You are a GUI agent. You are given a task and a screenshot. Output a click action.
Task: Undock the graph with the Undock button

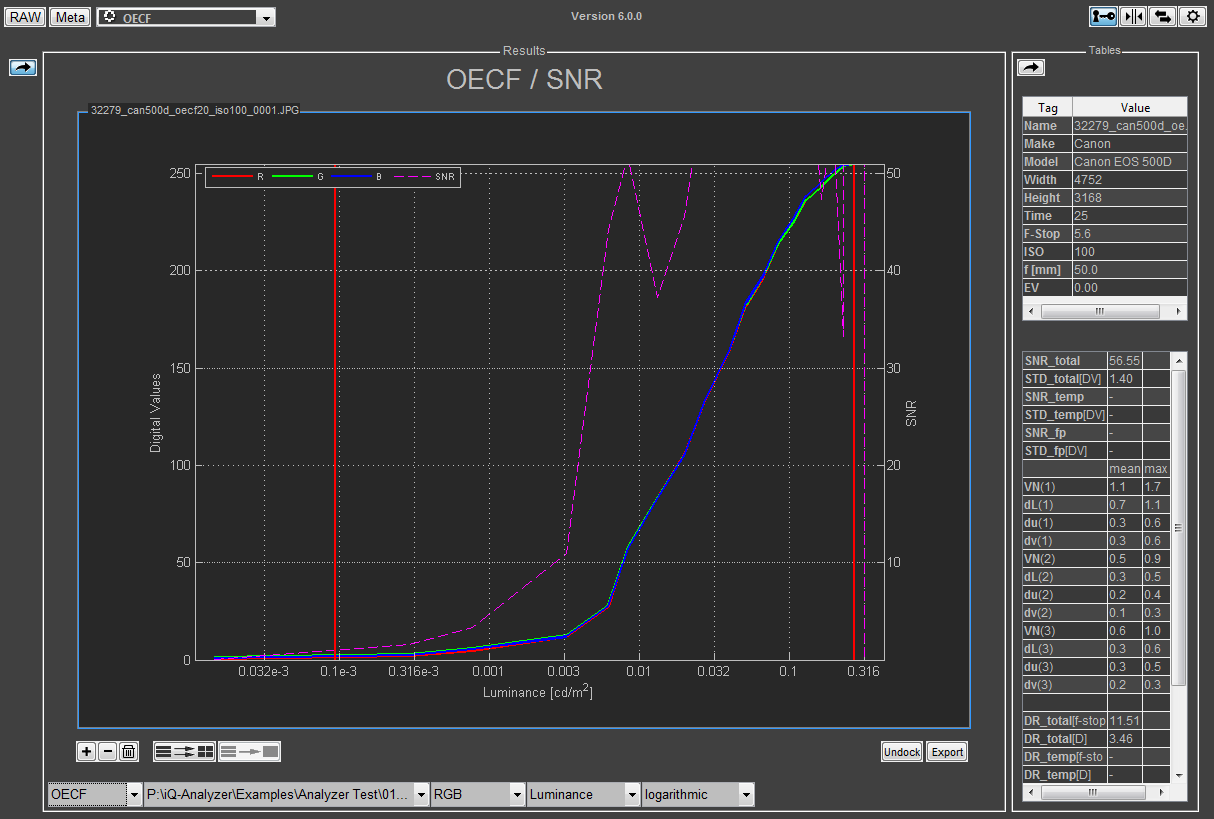pyautogui.click(x=901, y=751)
